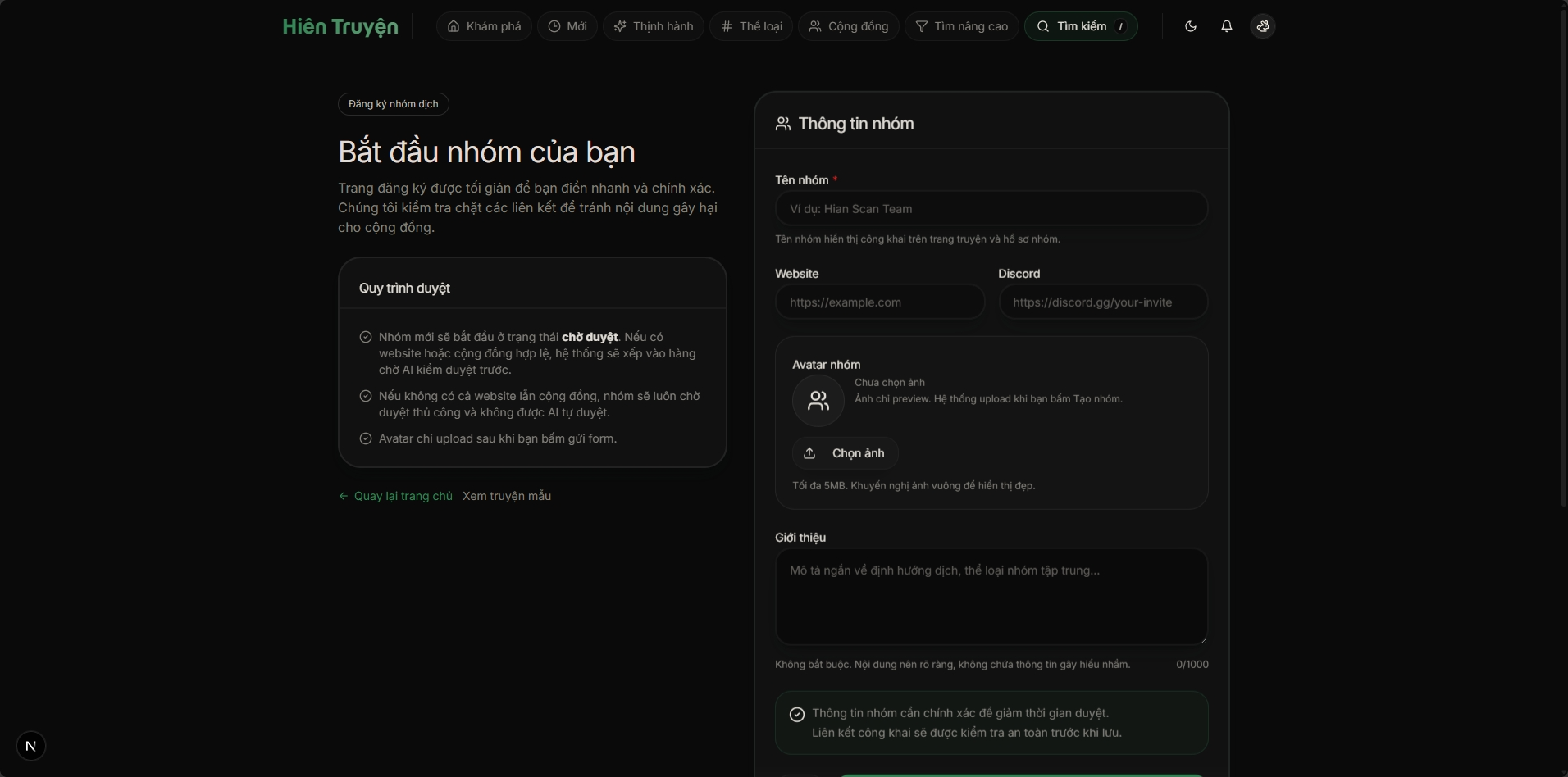Click the clock icon in Mới
1568x777 pixels.
coord(554,26)
